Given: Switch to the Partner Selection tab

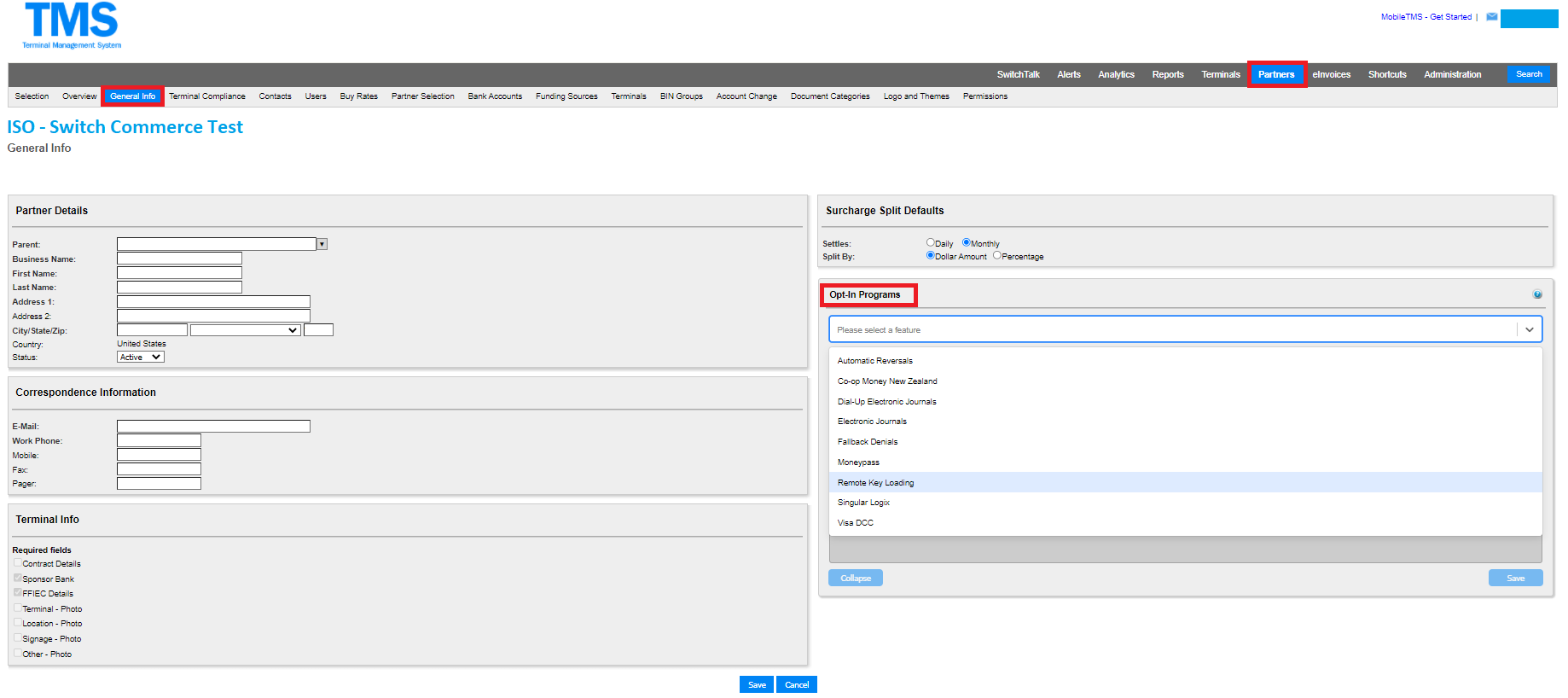Looking at the screenshot, I should pyautogui.click(x=423, y=96).
